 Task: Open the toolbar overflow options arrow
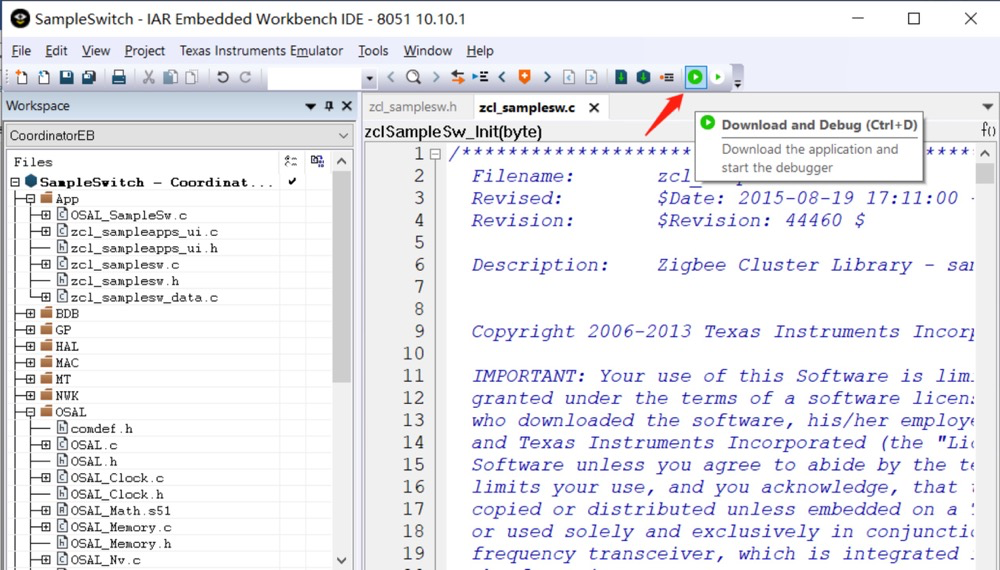click(x=737, y=84)
